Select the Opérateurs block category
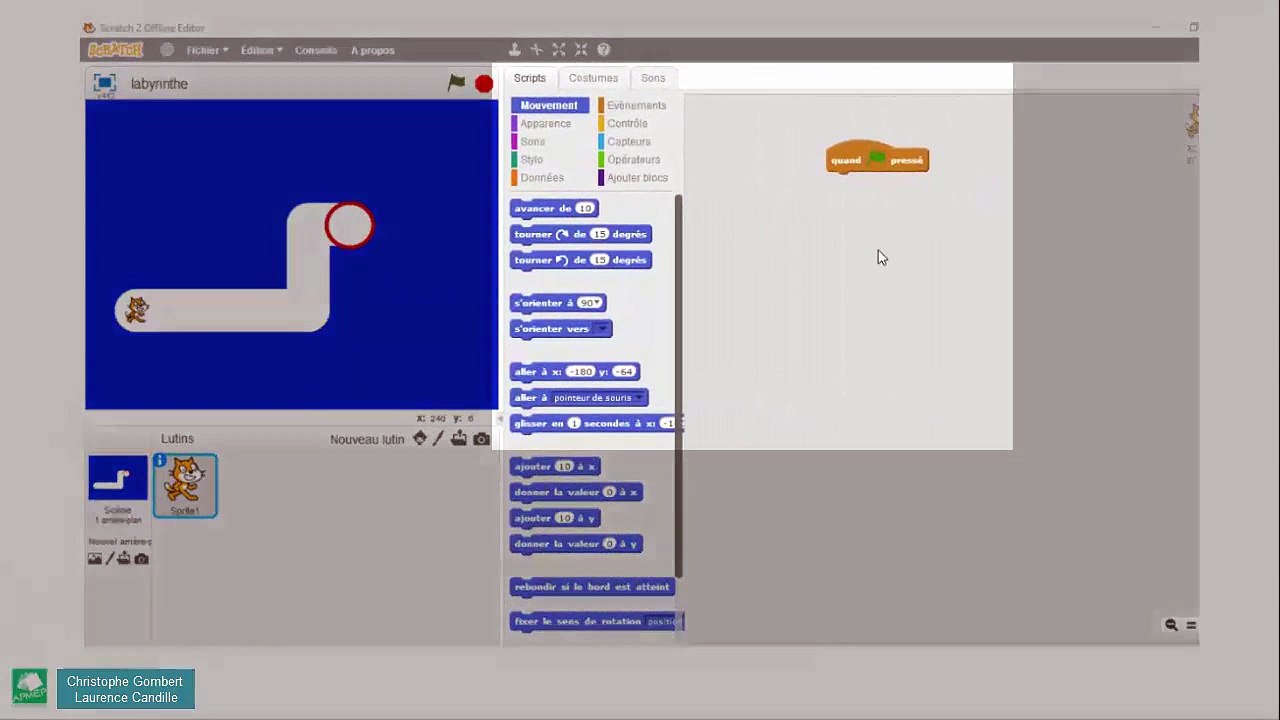 [633, 159]
